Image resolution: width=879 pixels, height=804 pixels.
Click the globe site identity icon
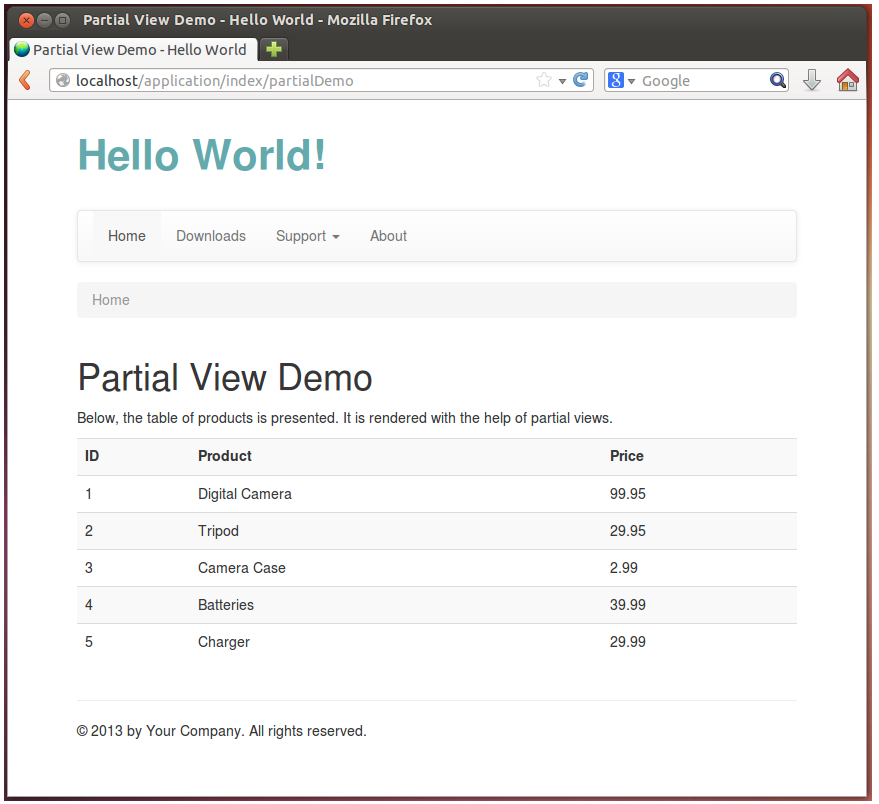coord(63,81)
